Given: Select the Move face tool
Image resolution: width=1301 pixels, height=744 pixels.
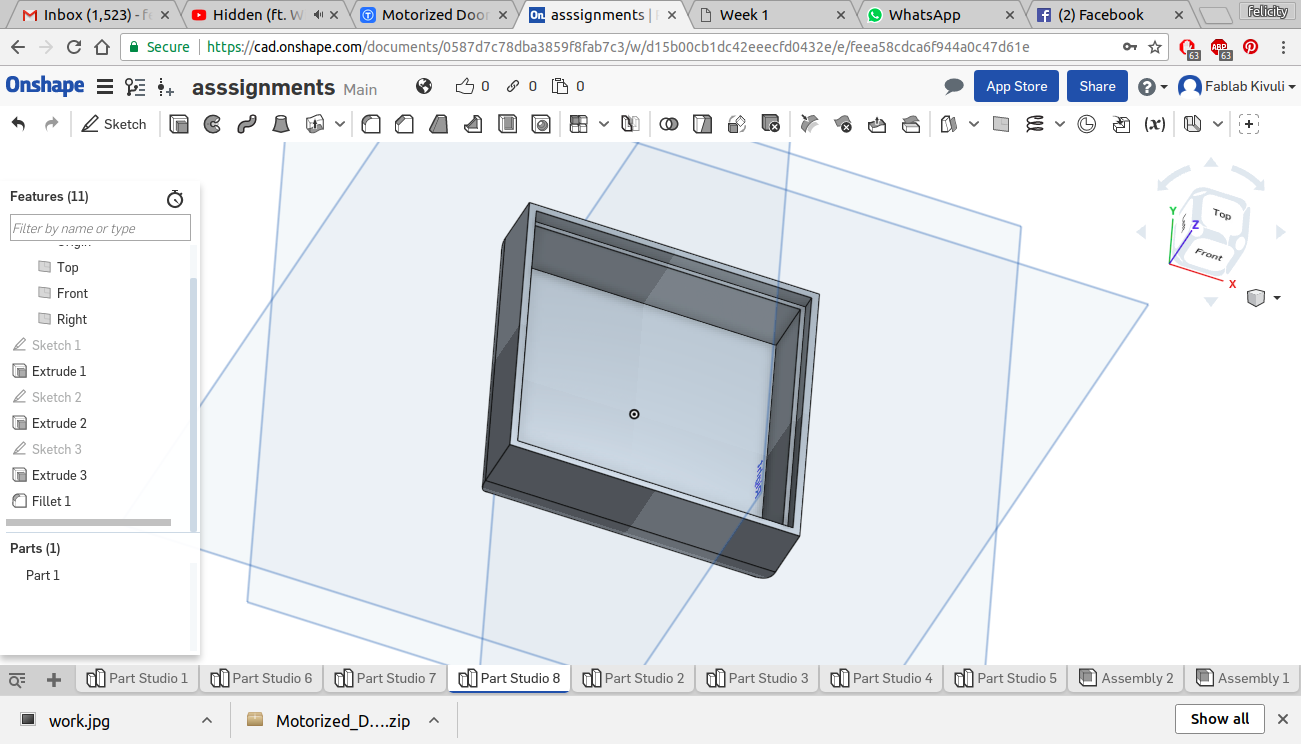Looking at the screenshot, I should 877,124.
